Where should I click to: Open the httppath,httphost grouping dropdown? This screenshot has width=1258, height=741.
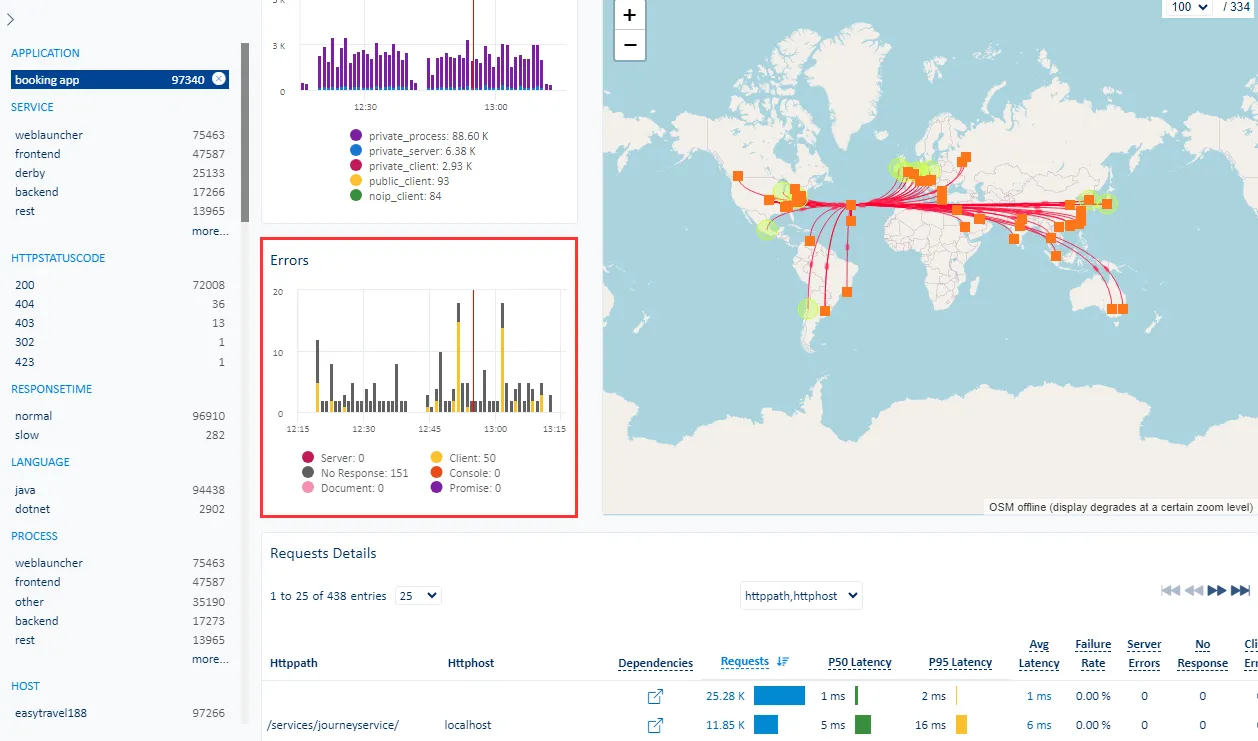[x=801, y=596]
